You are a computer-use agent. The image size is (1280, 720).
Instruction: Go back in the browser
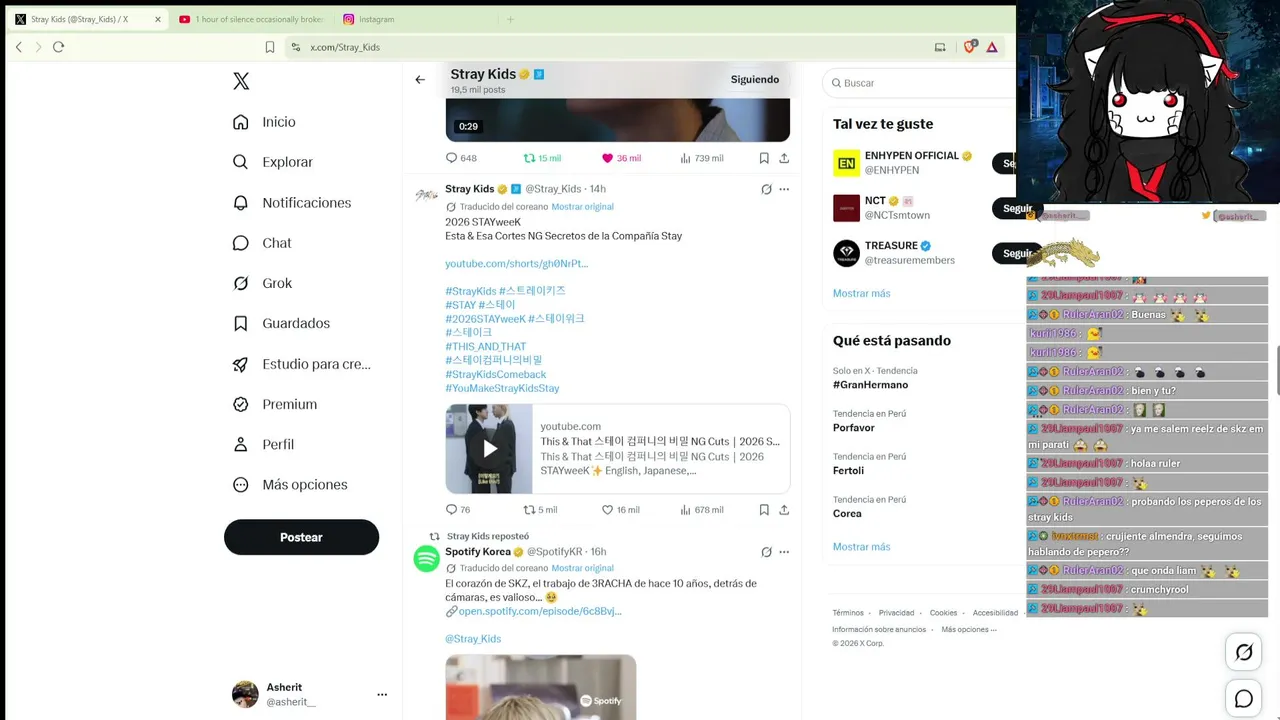(18, 47)
